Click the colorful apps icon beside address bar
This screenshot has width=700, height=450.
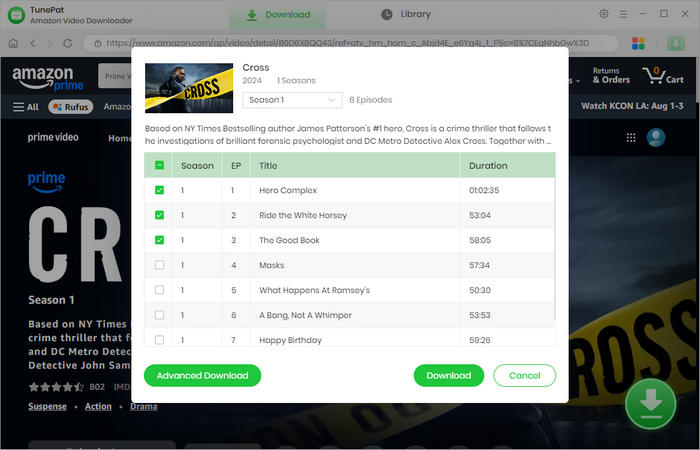(x=639, y=43)
